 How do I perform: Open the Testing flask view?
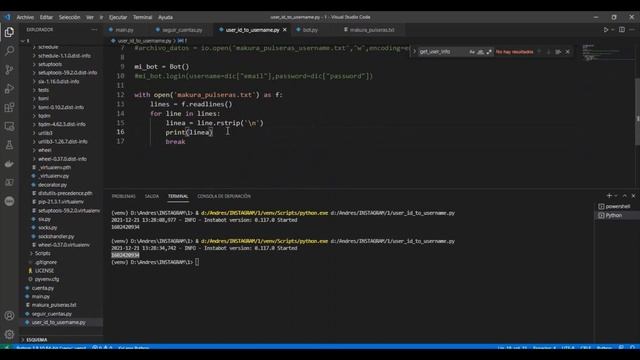[x=9, y=145]
